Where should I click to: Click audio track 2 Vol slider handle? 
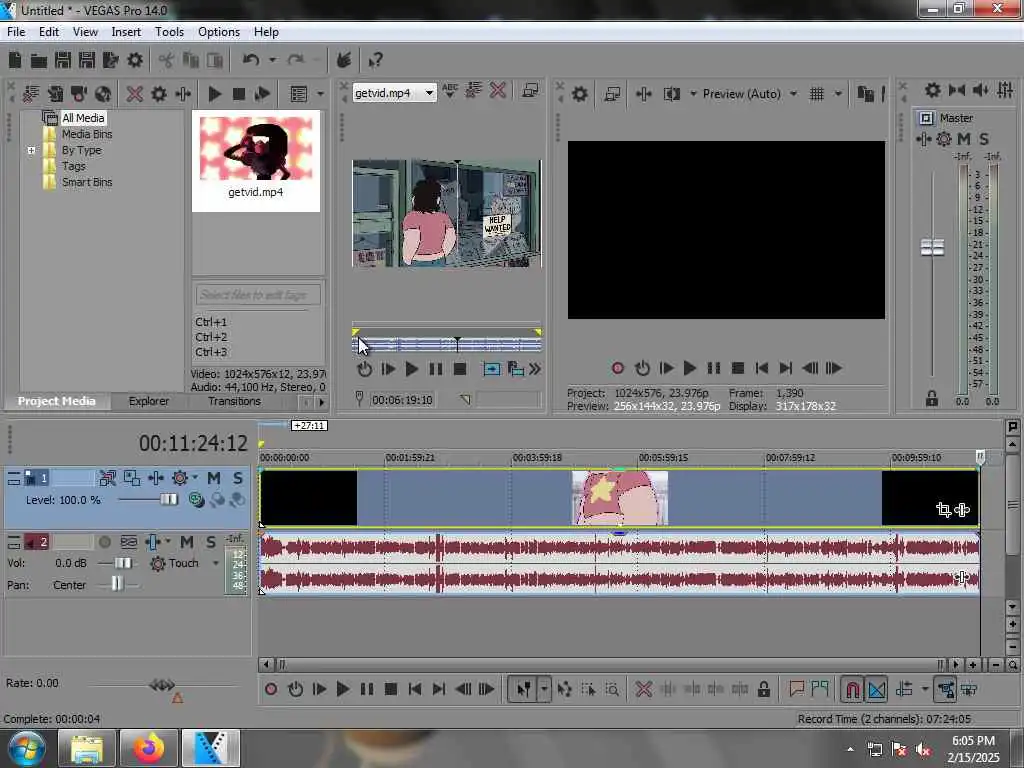pos(123,564)
